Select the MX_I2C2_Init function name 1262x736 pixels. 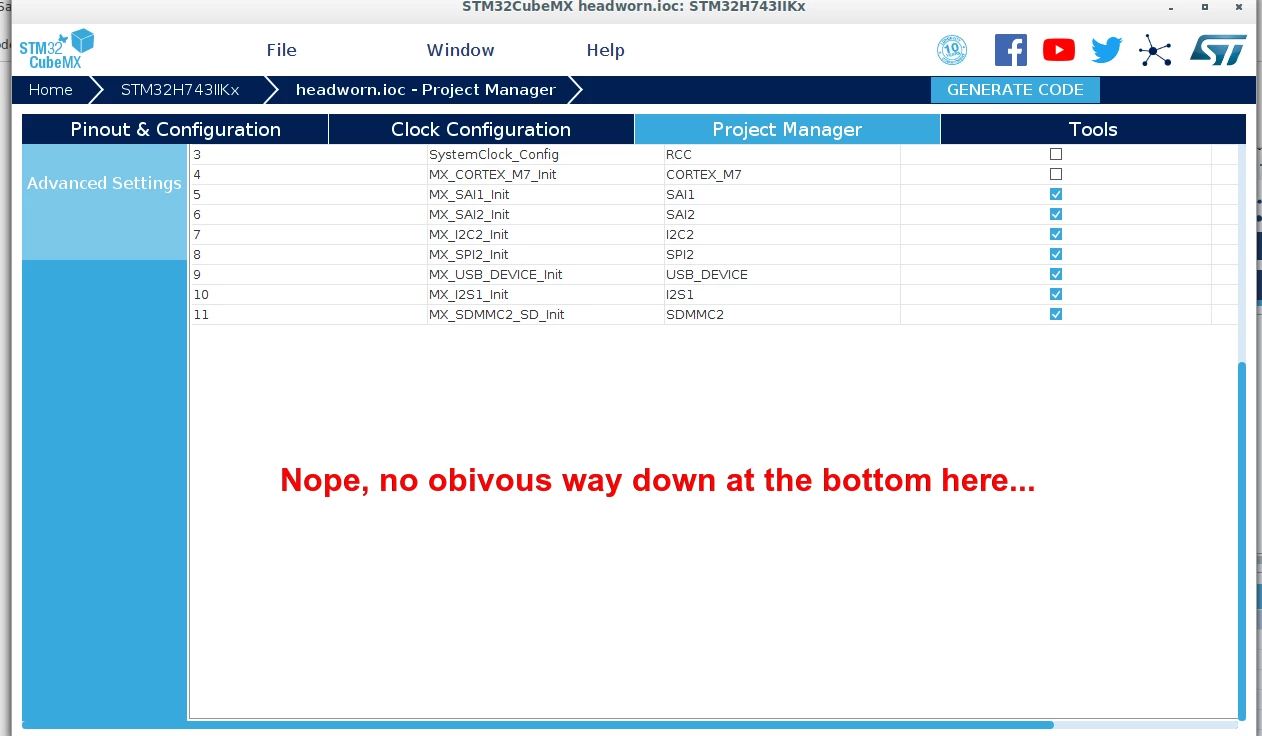click(469, 235)
